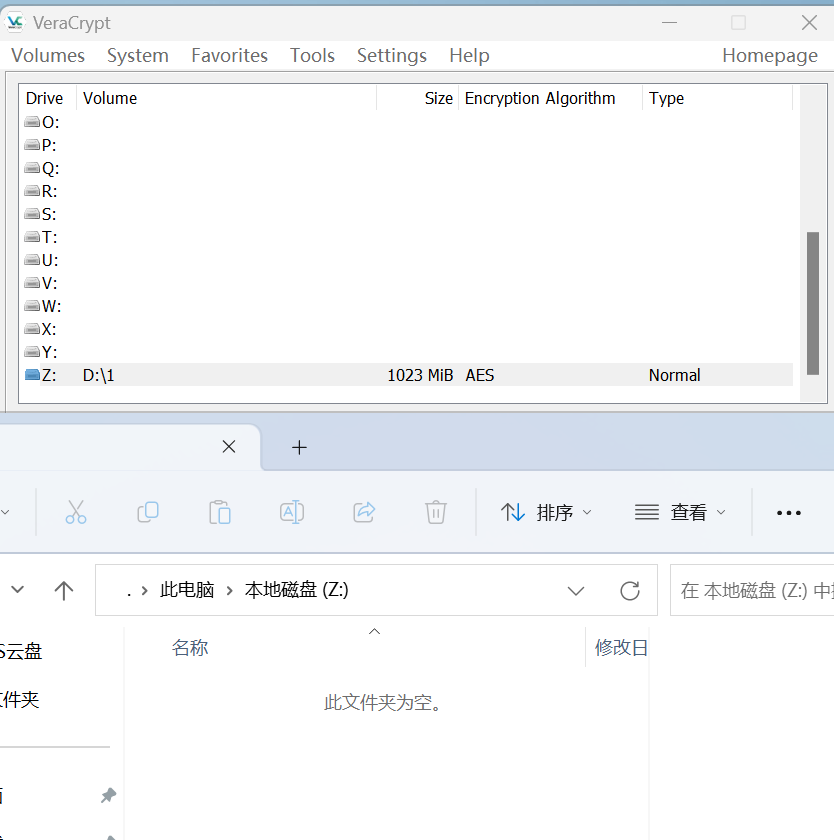Close the current Explorer tab

229,446
